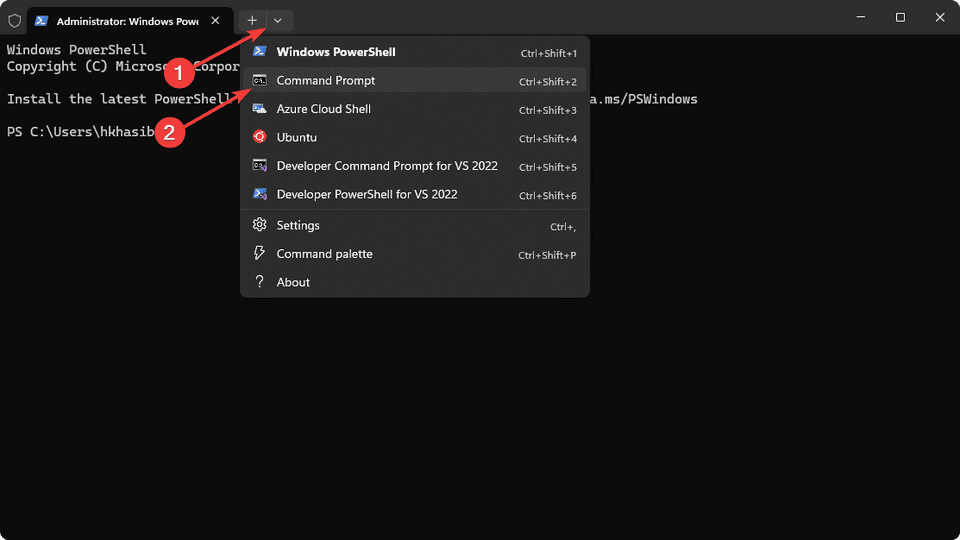
Task: Click the Ctrl+, shortcut label
Action: pyautogui.click(x=563, y=227)
